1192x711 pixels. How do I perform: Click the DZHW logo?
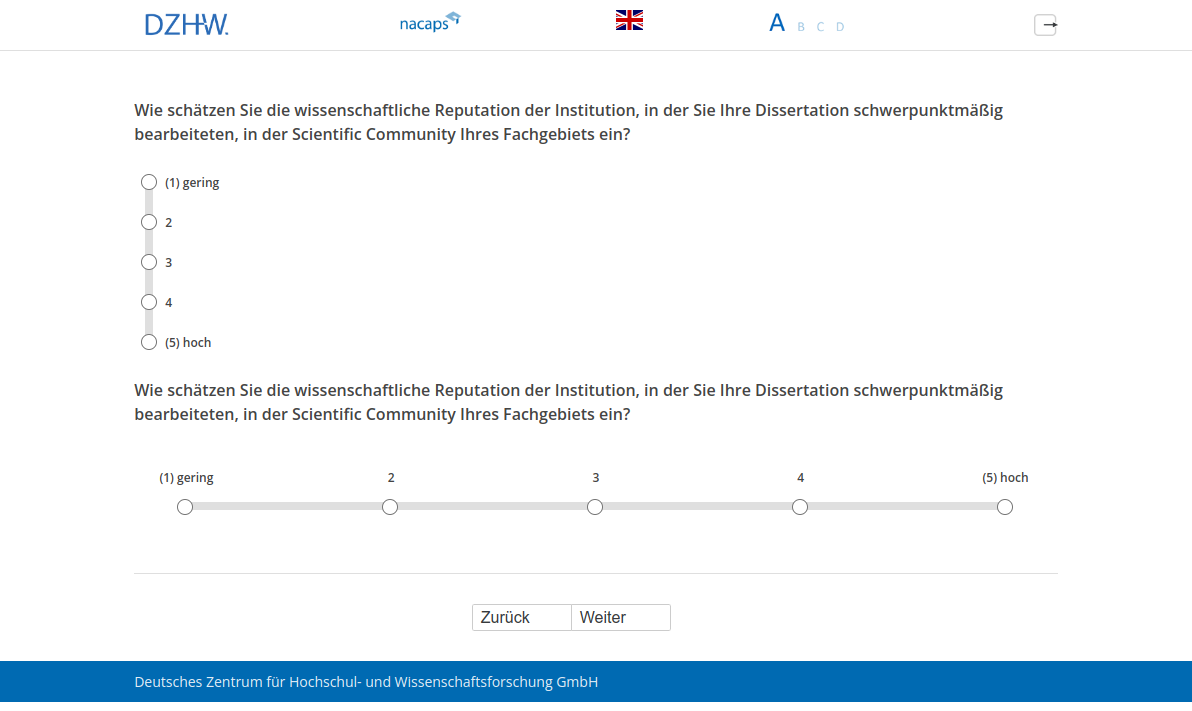pos(186,24)
